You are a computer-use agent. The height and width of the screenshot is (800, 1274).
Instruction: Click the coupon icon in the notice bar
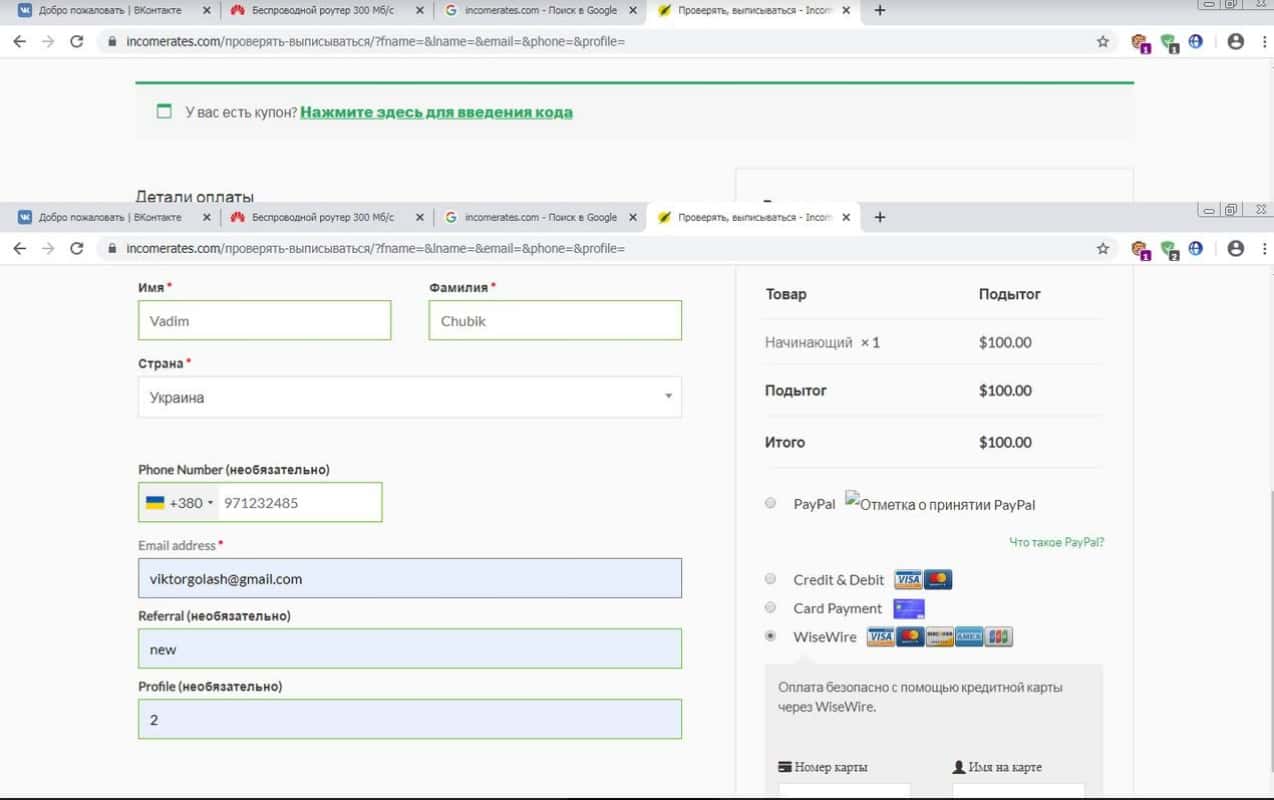(165, 112)
